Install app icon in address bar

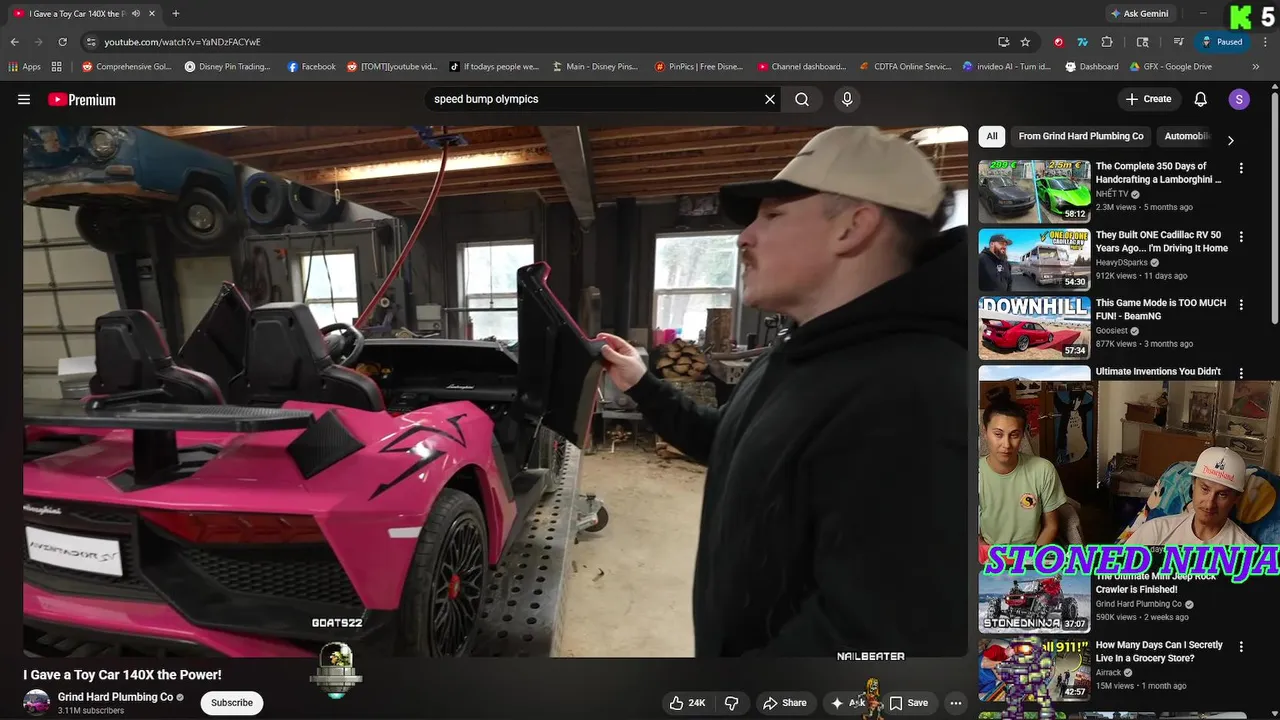click(x=1003, y=42)
